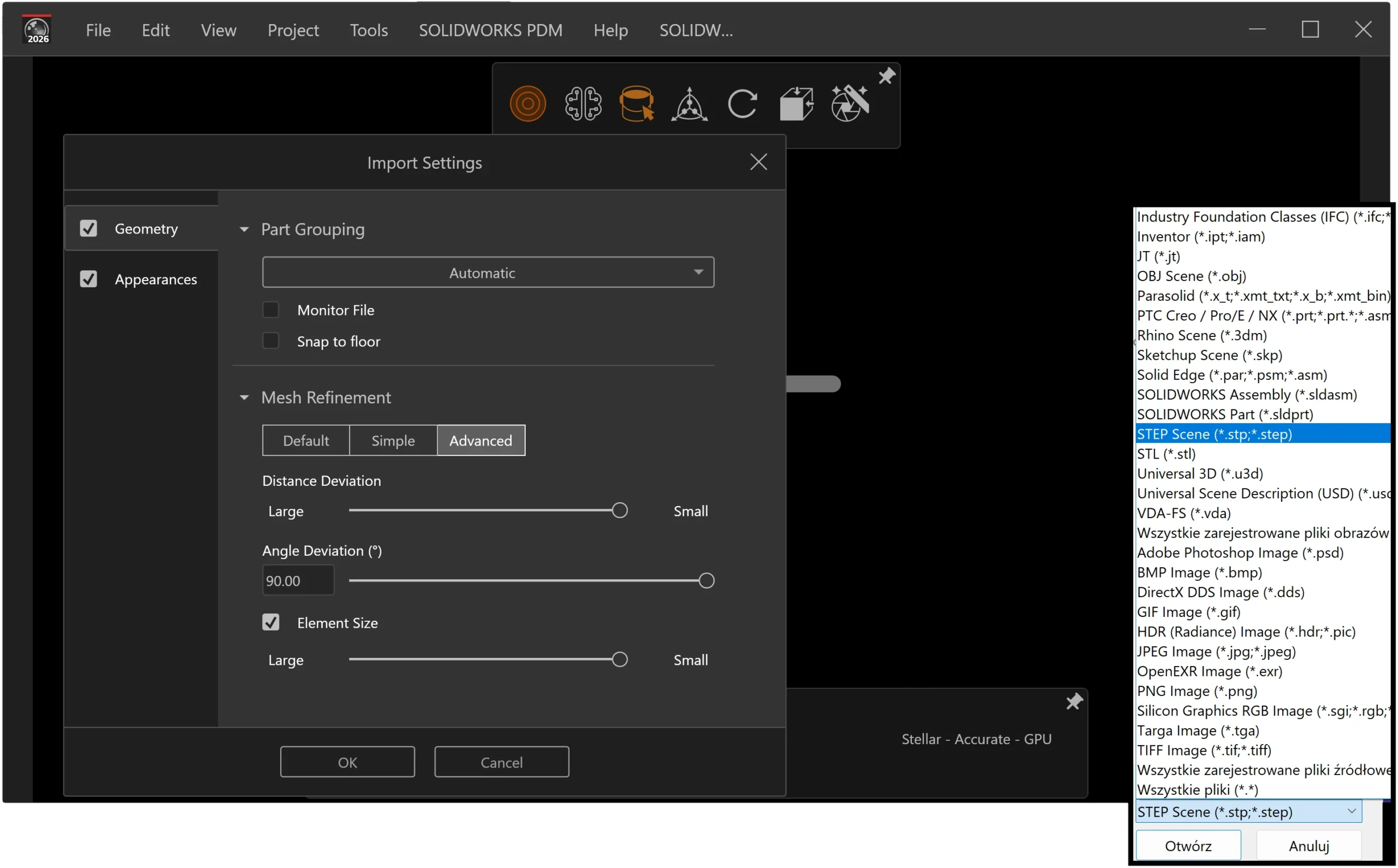The width and height of the screenshot is (1398, 868).
Task: Choose JPEG Image (*.jpg;*.jpeg) file type
Action: pyautogui.click(x=1263, y=652)
